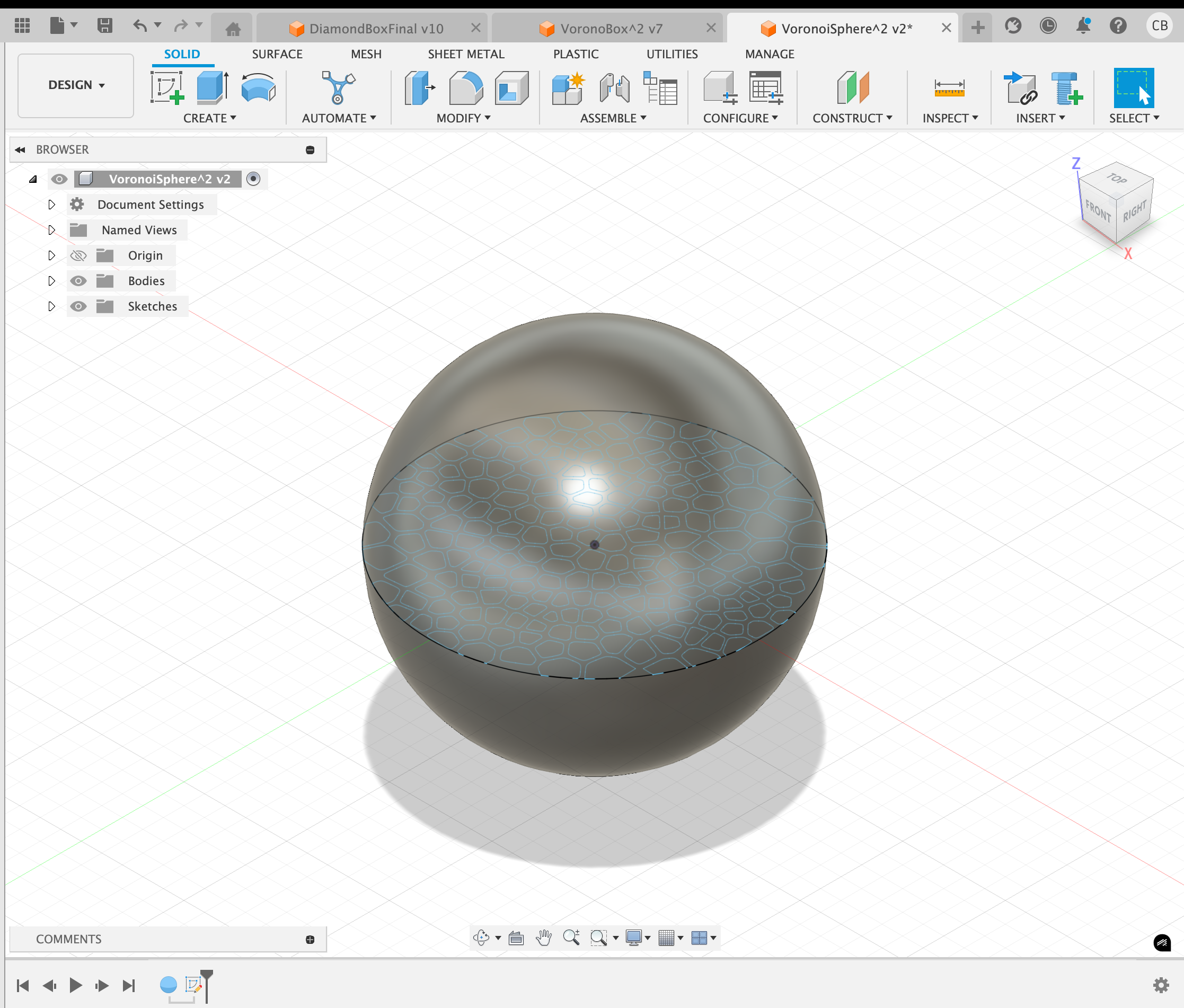Click the Measure tool under Inspect
Viewport: 1184px width, 1008px height.
[949, 87]
